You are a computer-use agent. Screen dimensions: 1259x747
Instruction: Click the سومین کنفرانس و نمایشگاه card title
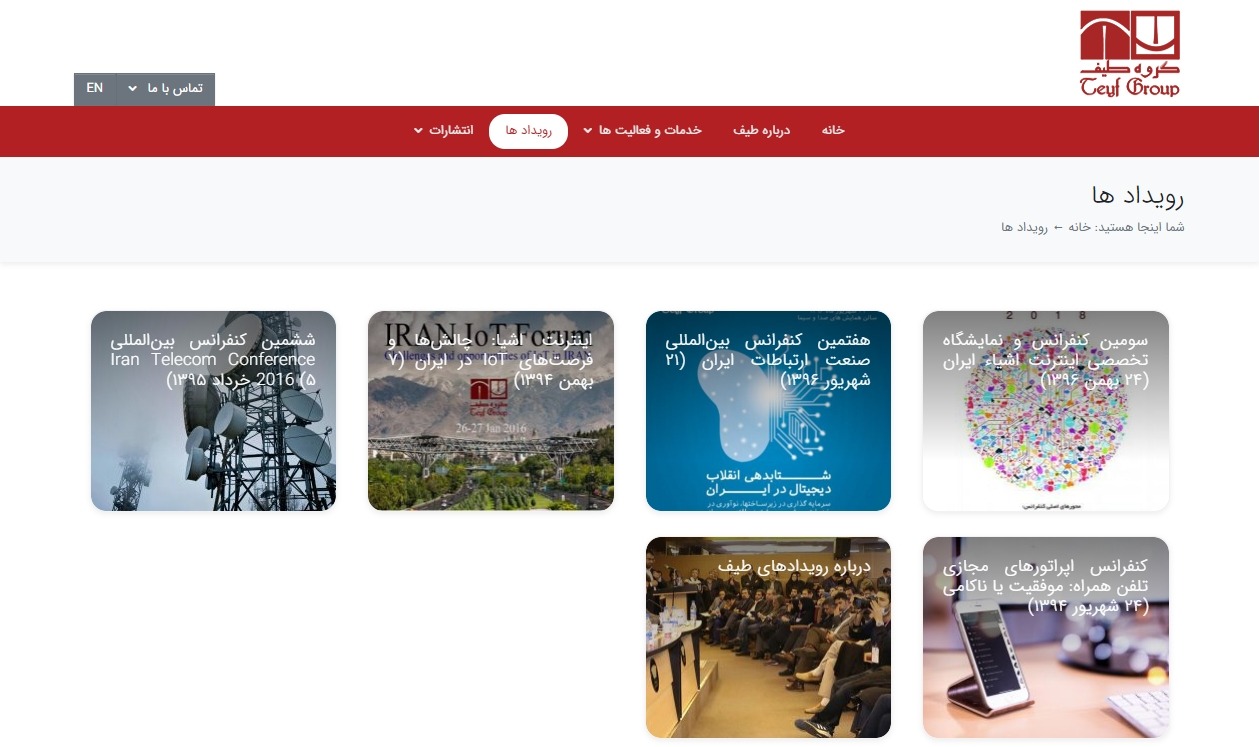(x=1045, y=360)
